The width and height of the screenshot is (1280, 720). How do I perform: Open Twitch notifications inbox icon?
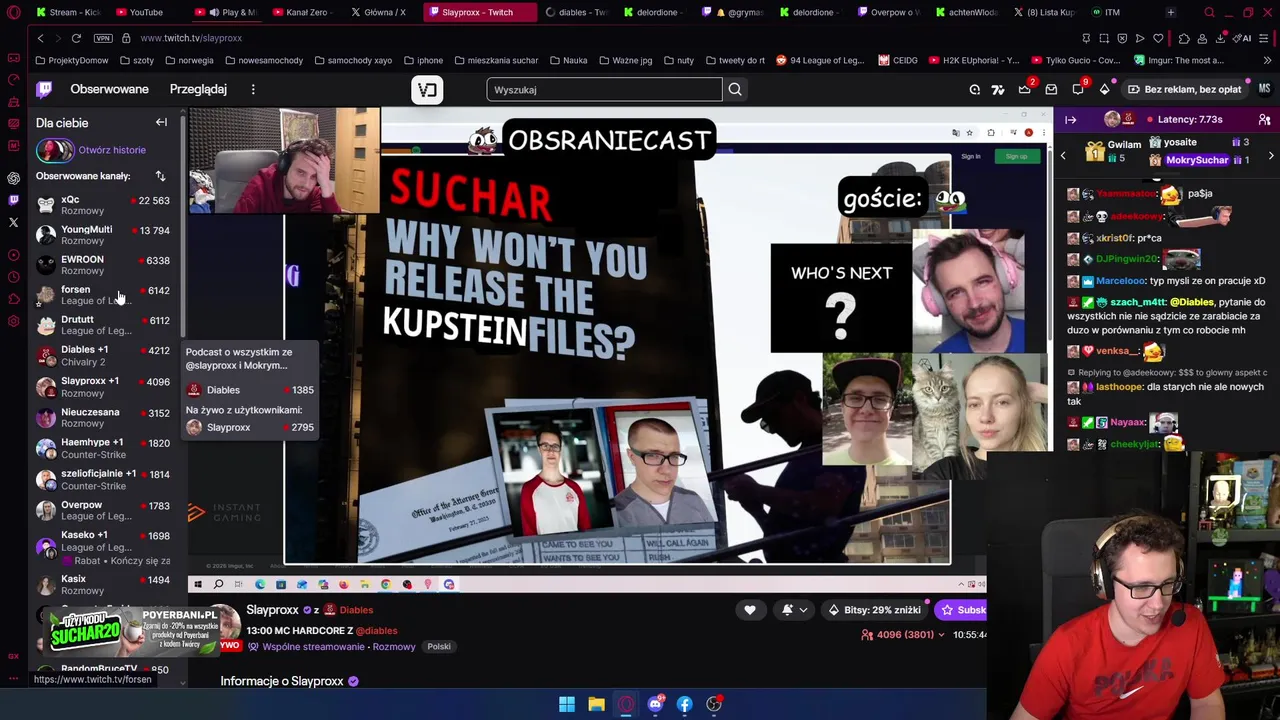tap(1051, 89)
